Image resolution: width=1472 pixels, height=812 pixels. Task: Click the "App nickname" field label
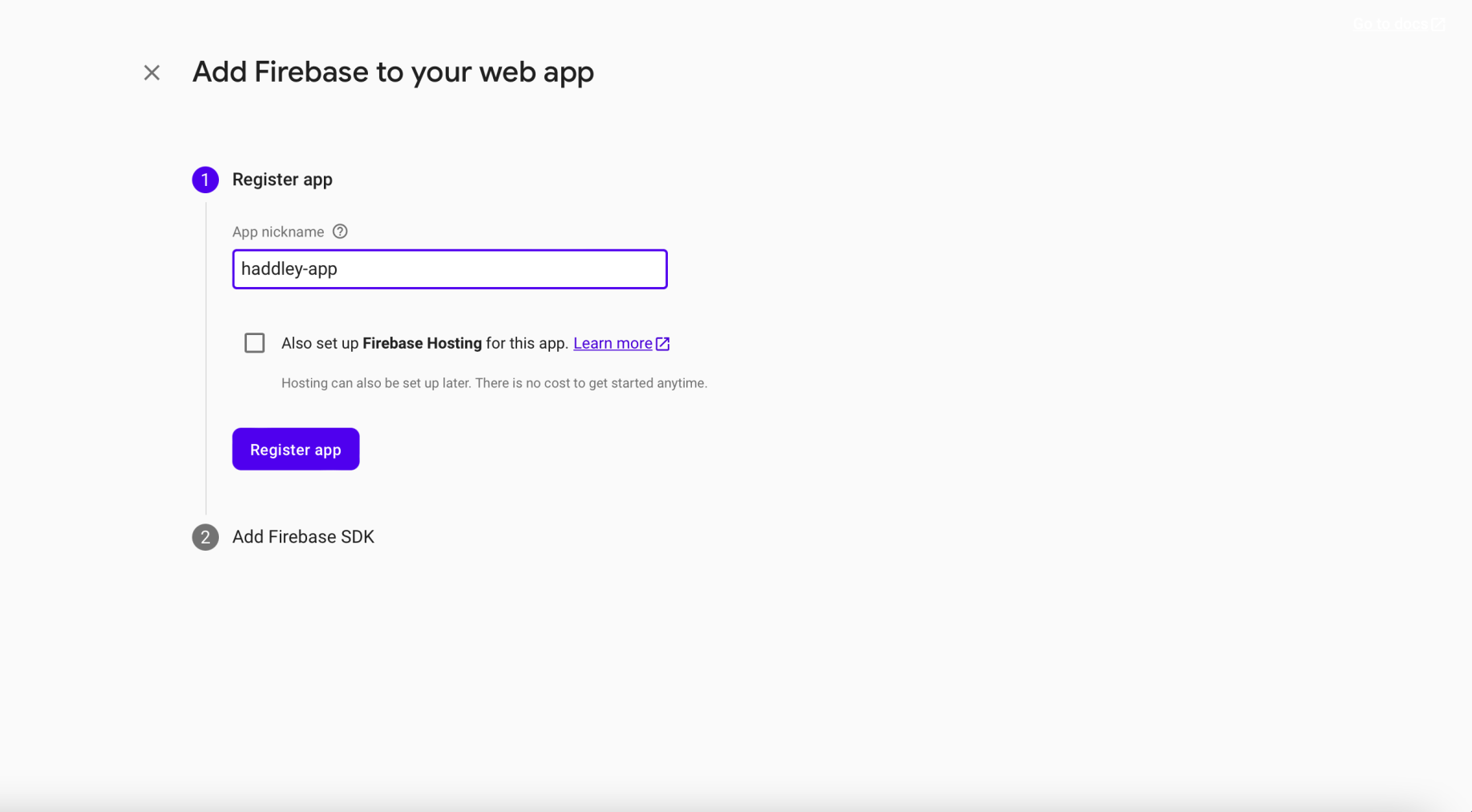coord(278,232)
